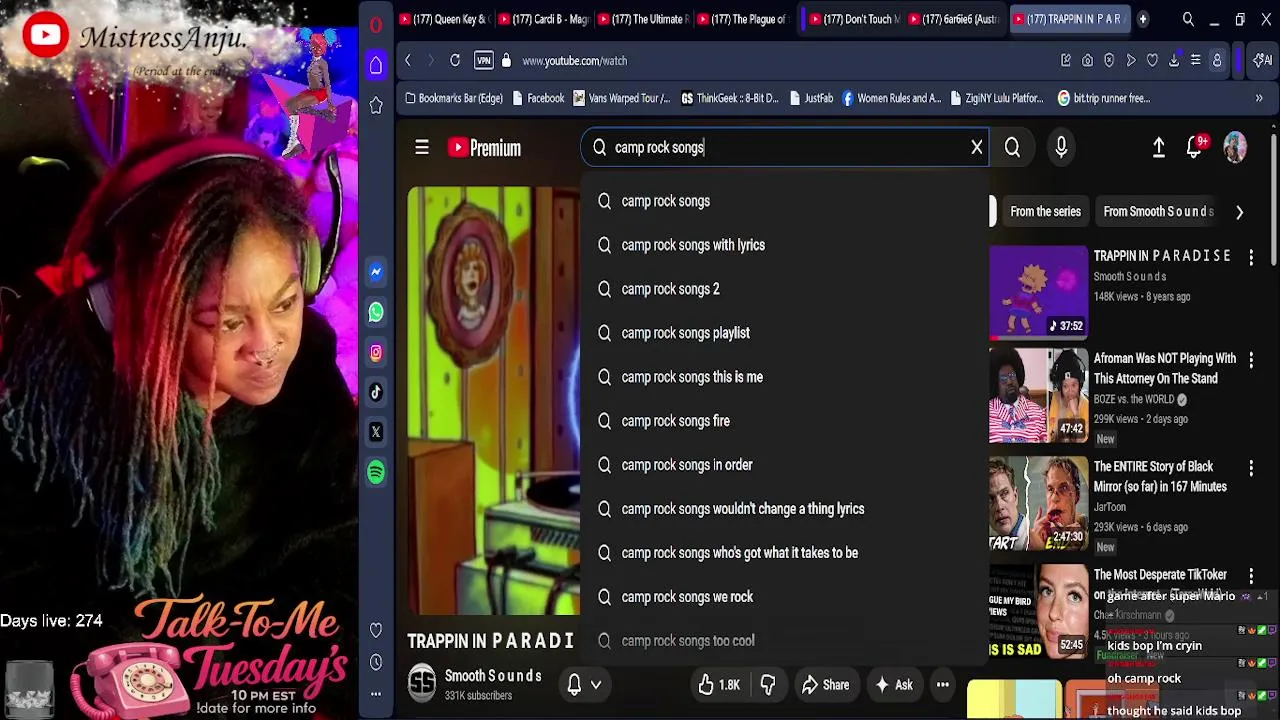Take a snapshot with camera icon
Screen dimensions: 1280x720
coord(1088,61)
